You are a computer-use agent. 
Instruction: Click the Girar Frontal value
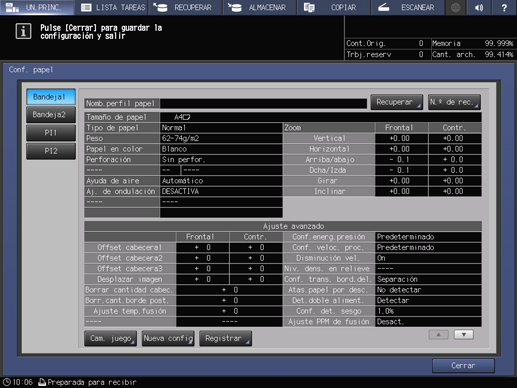(401, 181)
